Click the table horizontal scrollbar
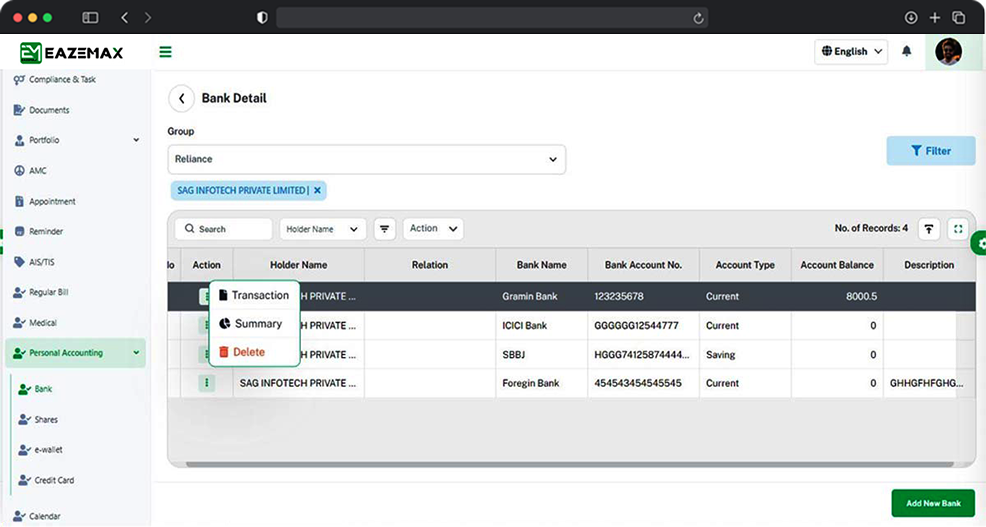 [x=570, y=464]
